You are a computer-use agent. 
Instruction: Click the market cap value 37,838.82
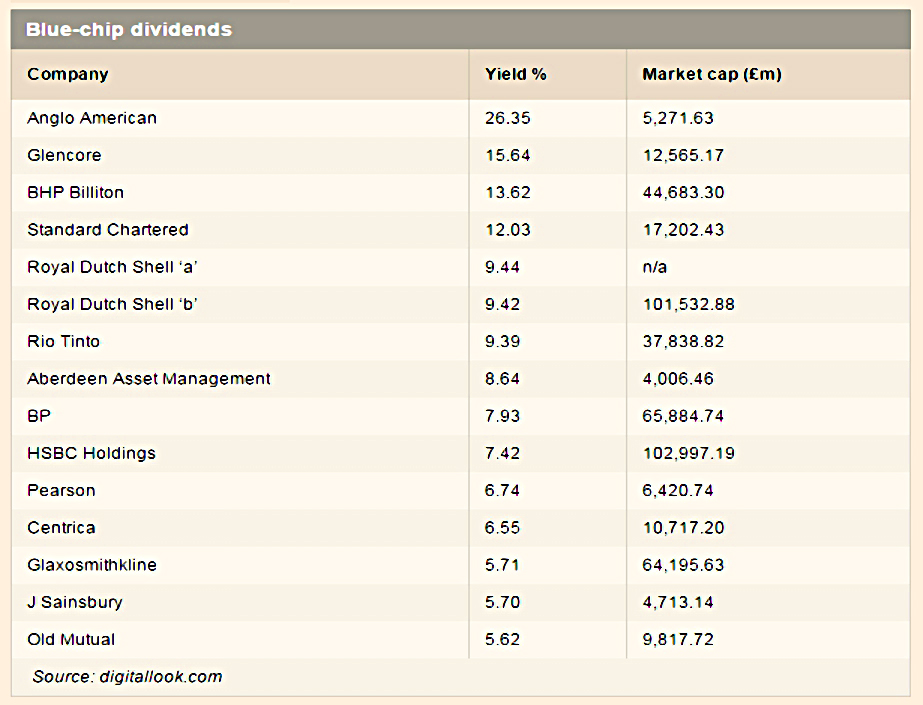tap(683, 341)
